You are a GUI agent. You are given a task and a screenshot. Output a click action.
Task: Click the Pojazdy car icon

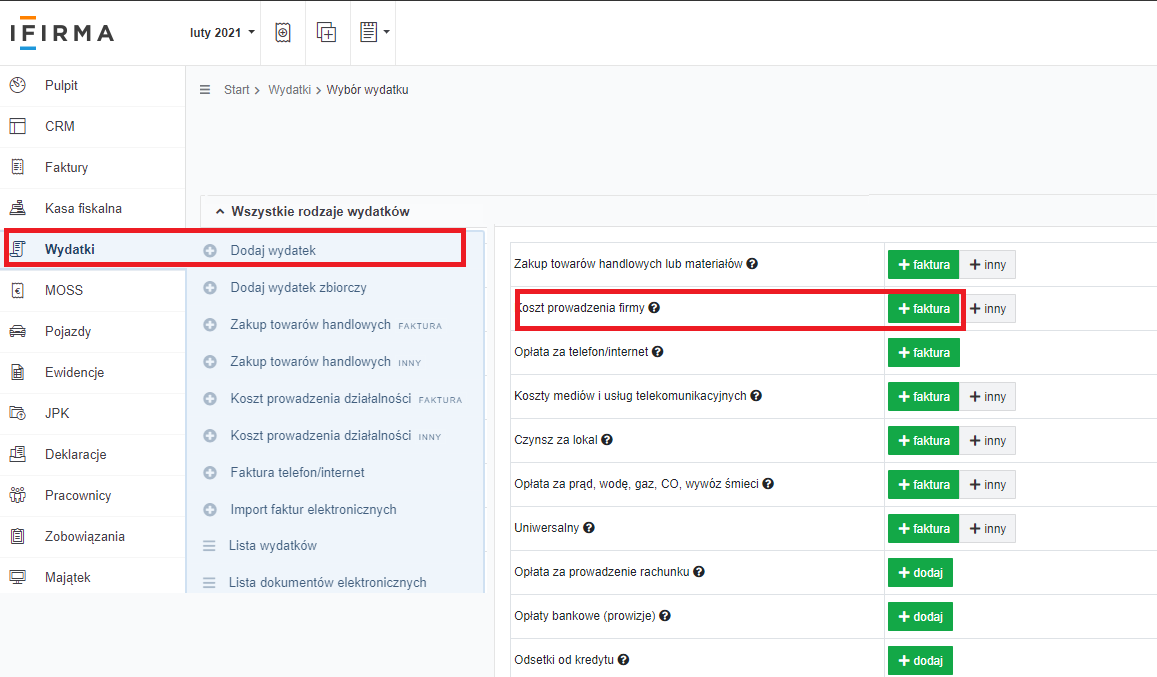coord(18,331)
